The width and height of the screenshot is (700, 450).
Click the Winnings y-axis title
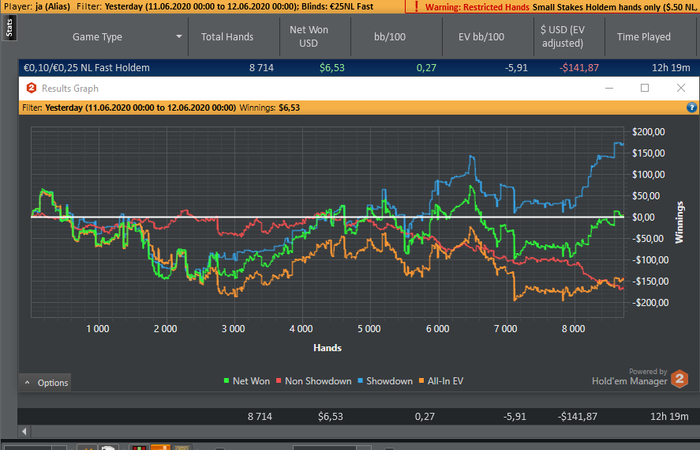click(679, 222)
